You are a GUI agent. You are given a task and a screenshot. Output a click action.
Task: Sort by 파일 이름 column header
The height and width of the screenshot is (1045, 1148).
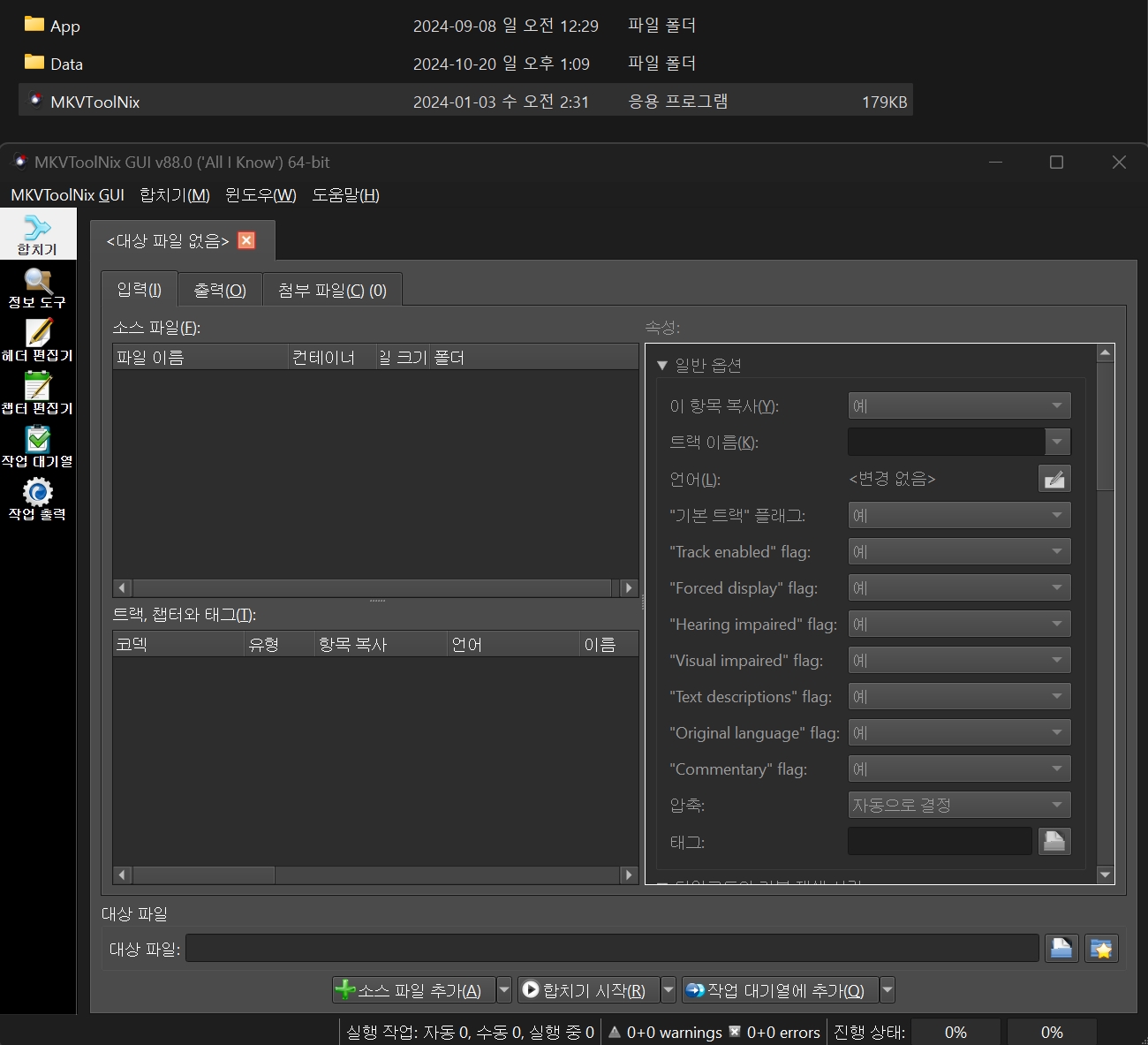[x=200, y=357]
